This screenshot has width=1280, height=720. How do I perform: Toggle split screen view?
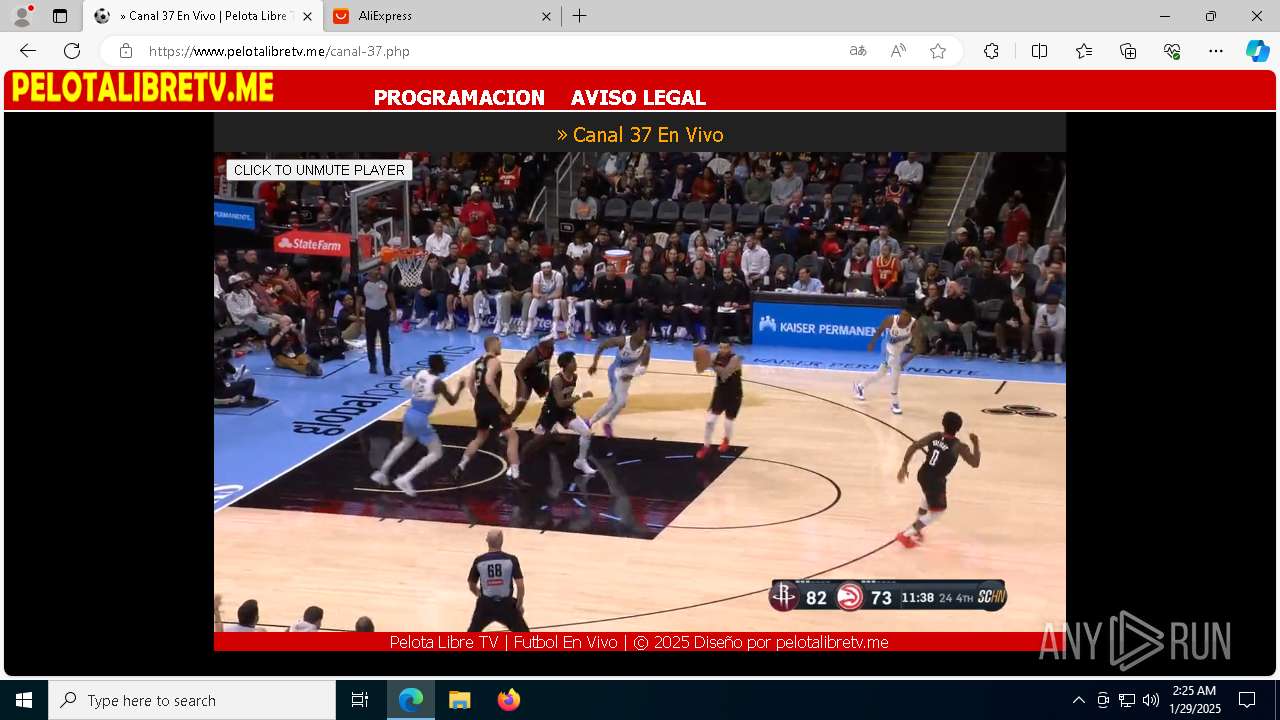coord(1039,51)
